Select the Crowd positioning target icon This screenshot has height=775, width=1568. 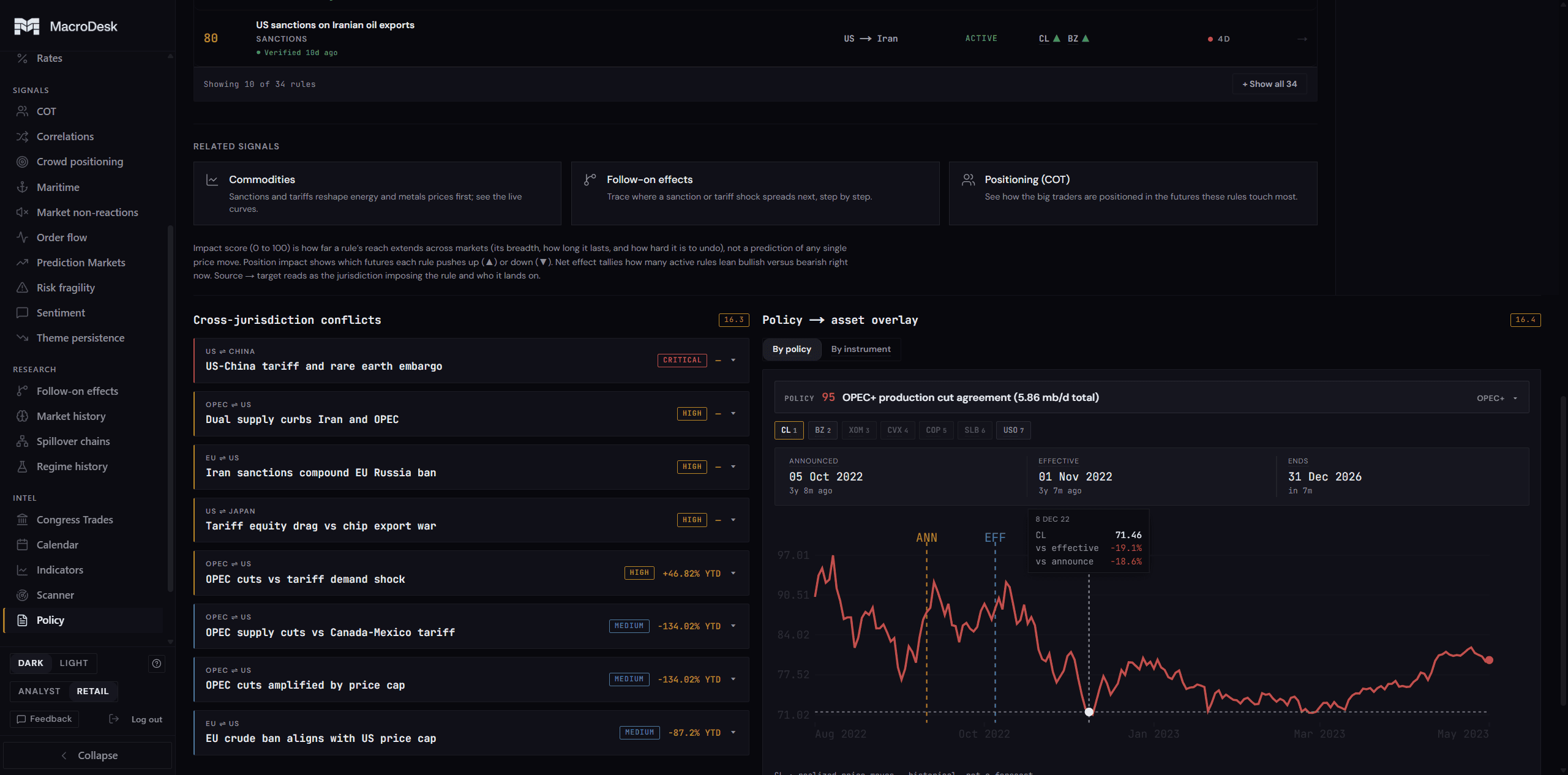[22, 162]
